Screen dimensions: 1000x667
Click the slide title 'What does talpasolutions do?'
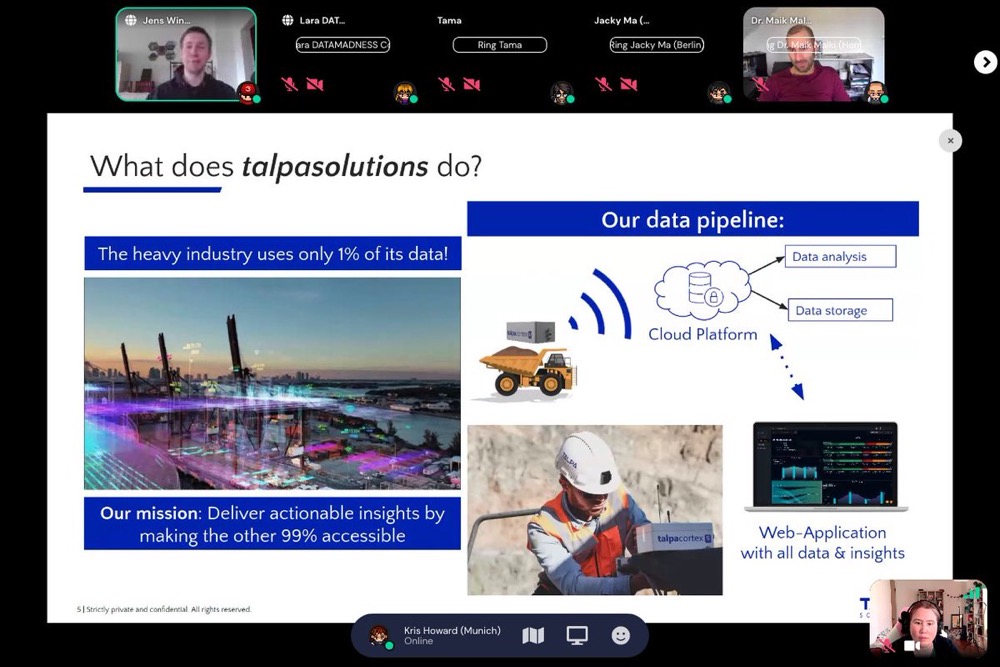[286, 166]
